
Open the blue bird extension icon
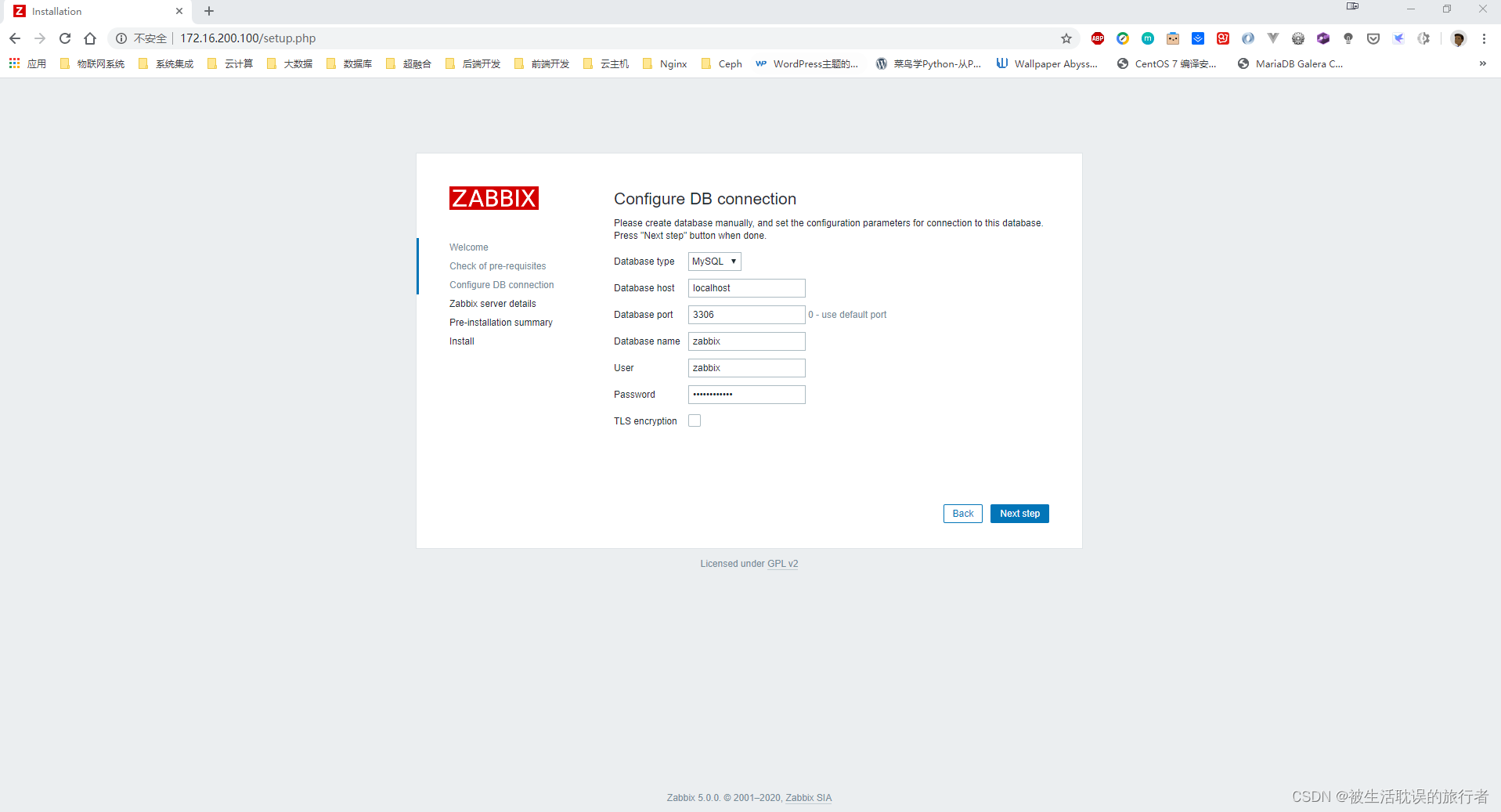pos(1398,38)
